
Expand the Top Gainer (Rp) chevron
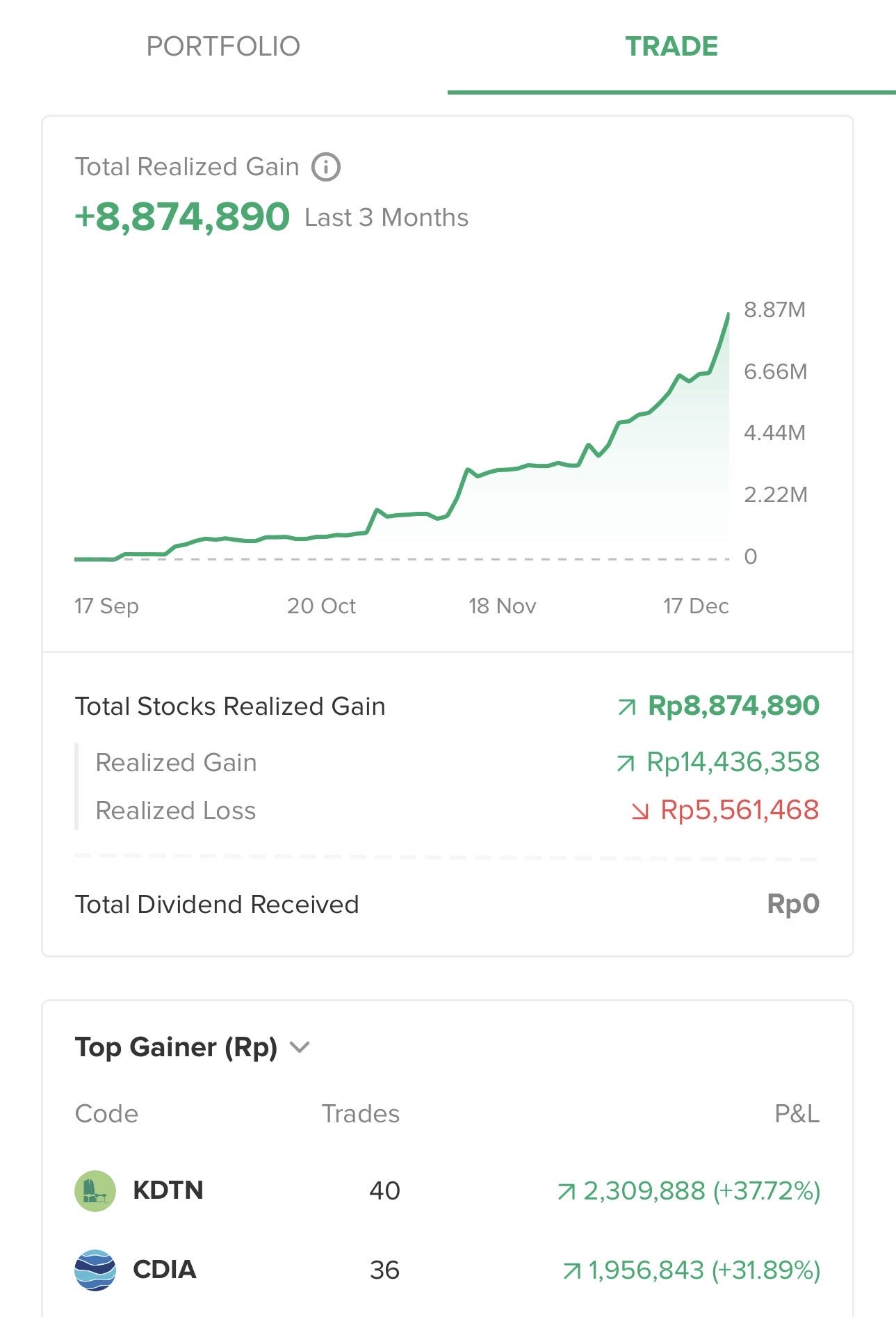(300, 1047)
